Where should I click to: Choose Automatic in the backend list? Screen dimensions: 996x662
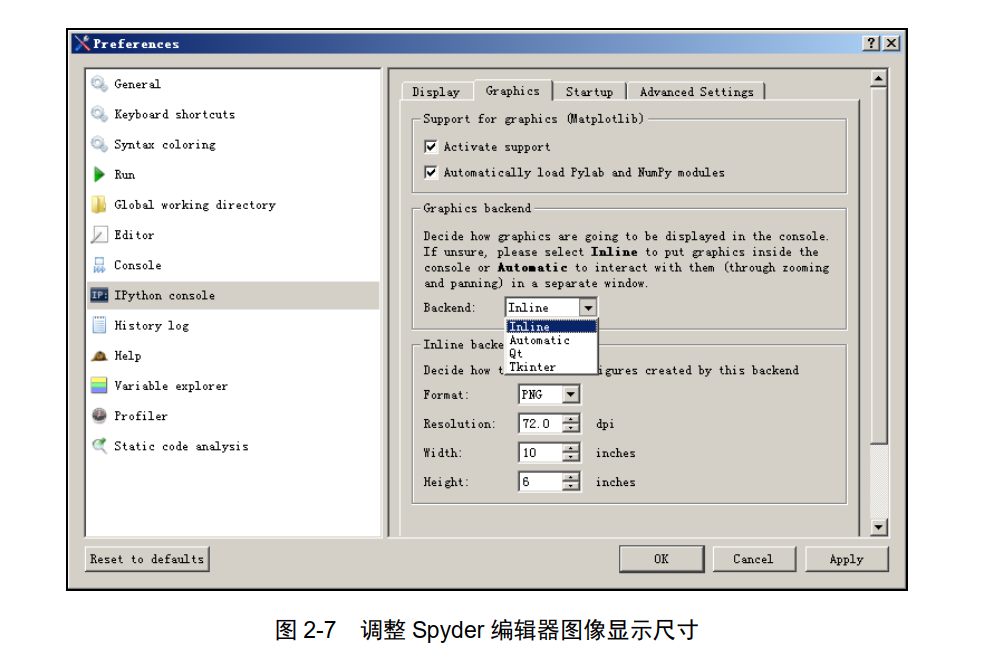tap(551, 340)
